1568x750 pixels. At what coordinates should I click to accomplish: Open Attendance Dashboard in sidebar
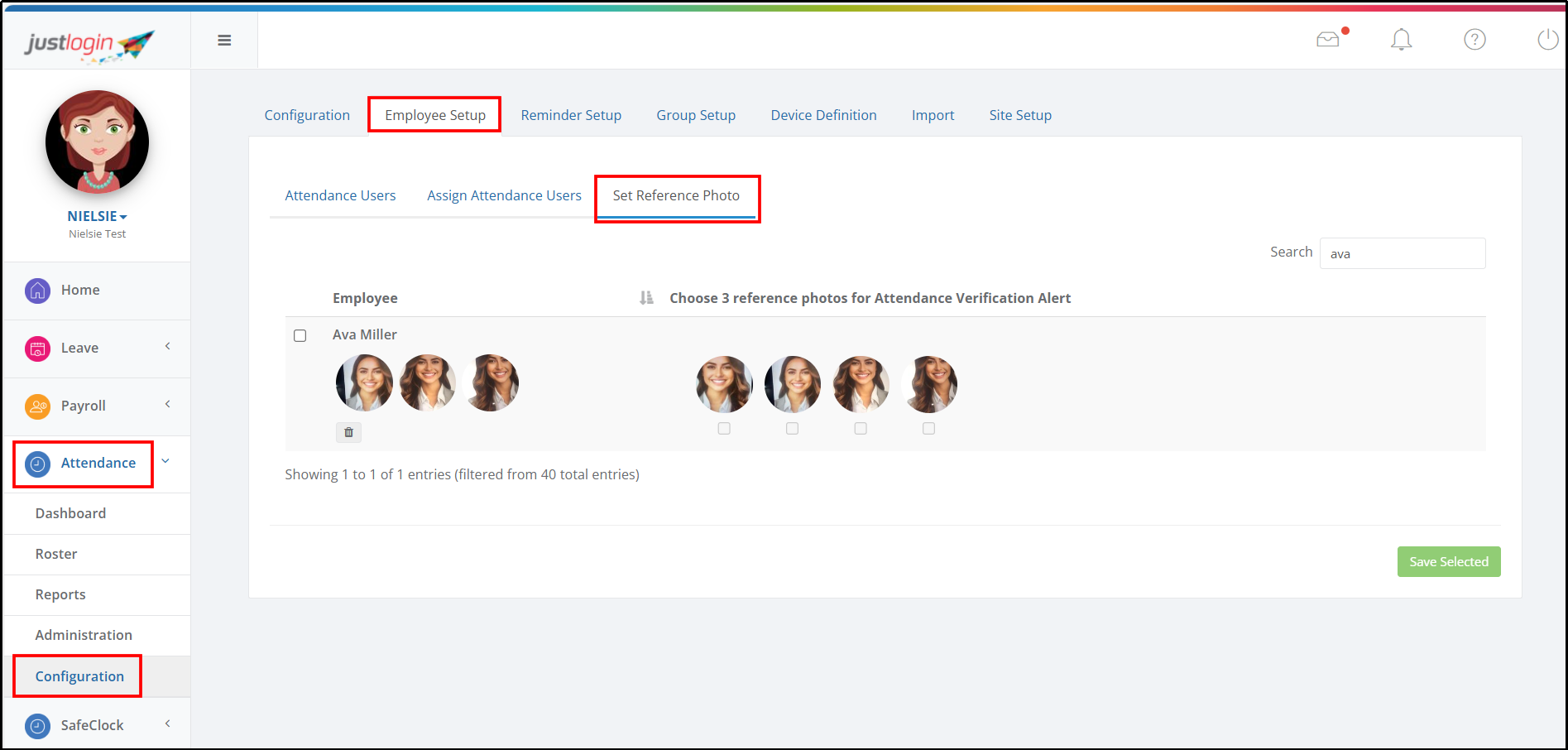(x=70, y=513)
